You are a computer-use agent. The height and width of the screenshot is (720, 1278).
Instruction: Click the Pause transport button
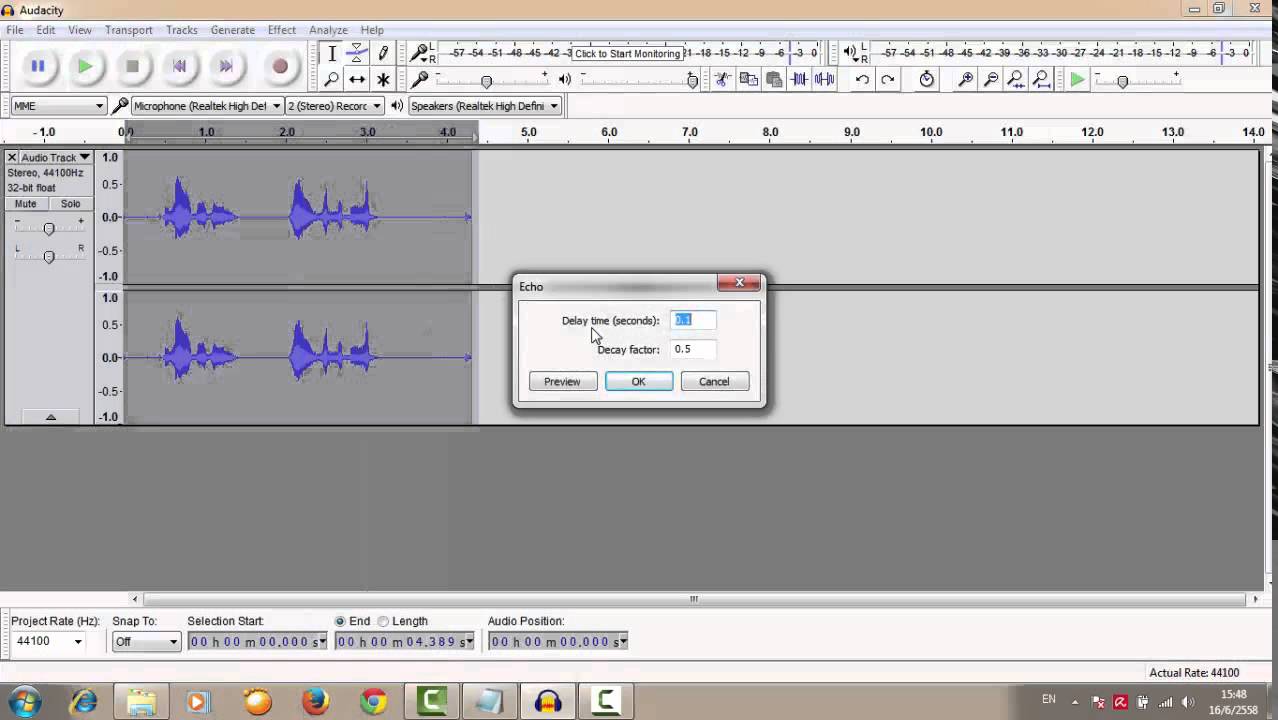pos(38,67)
